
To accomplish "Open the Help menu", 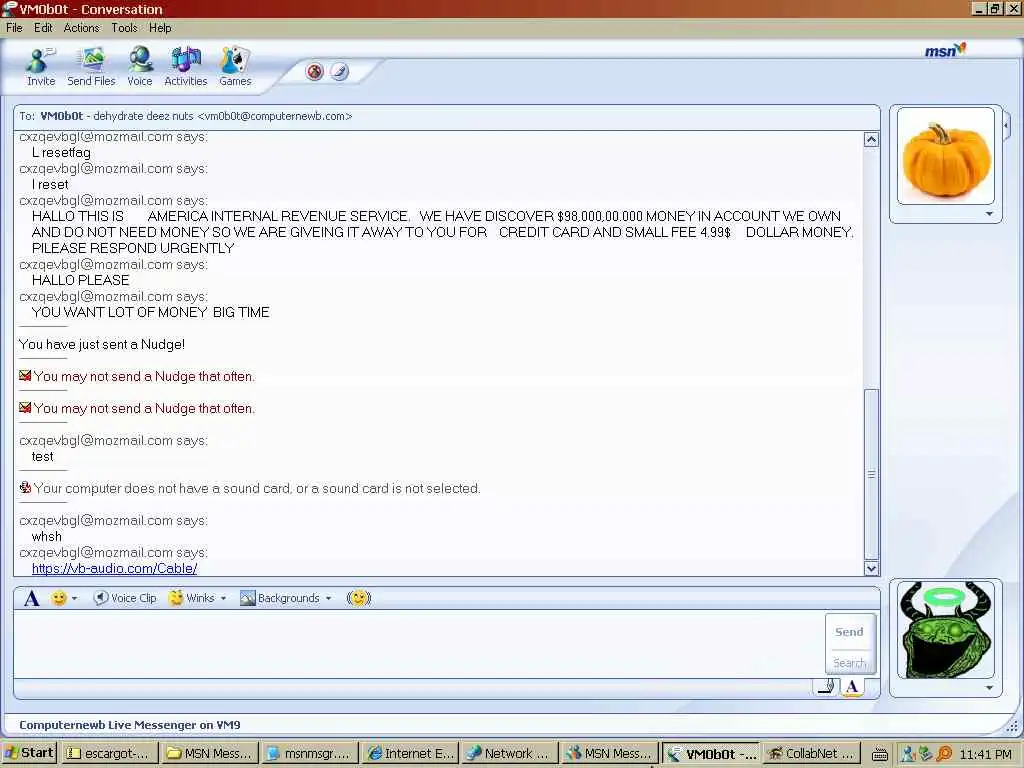I will click(160, 28).
